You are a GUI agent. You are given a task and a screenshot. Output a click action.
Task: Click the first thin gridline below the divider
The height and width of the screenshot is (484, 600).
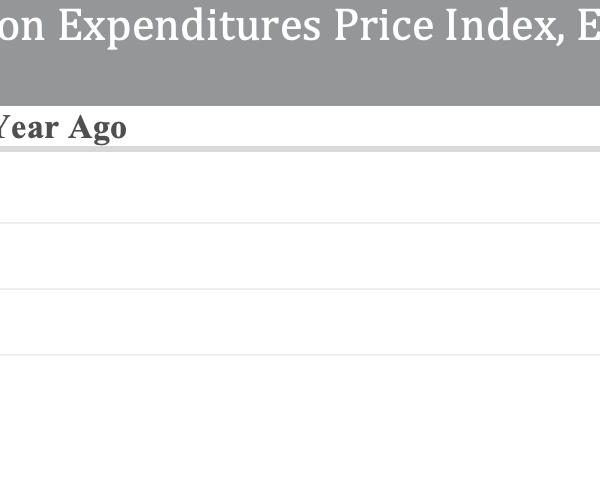300,223
